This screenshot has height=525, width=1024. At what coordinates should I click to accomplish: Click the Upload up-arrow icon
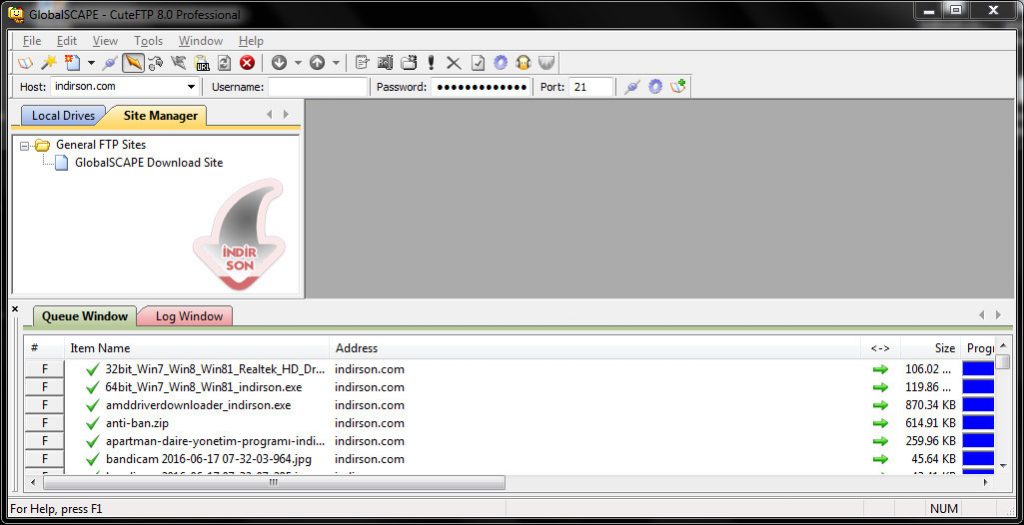coord(317,63)
